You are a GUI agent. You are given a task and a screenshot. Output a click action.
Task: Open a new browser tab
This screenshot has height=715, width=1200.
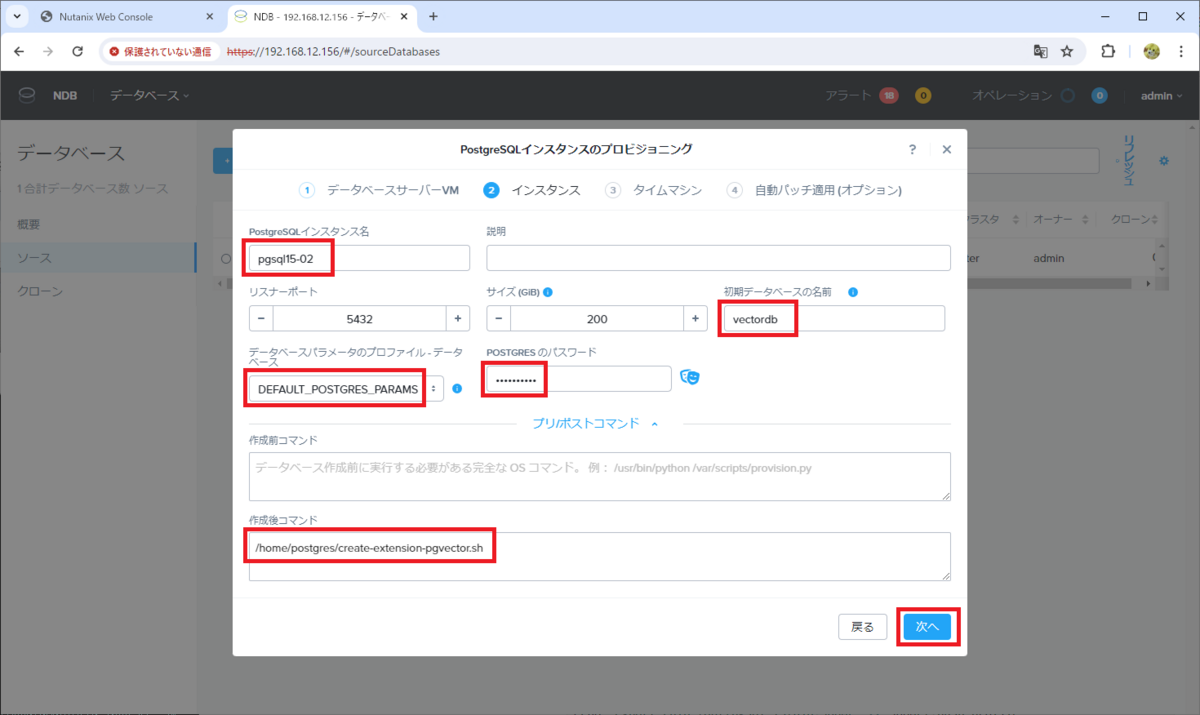433,17
